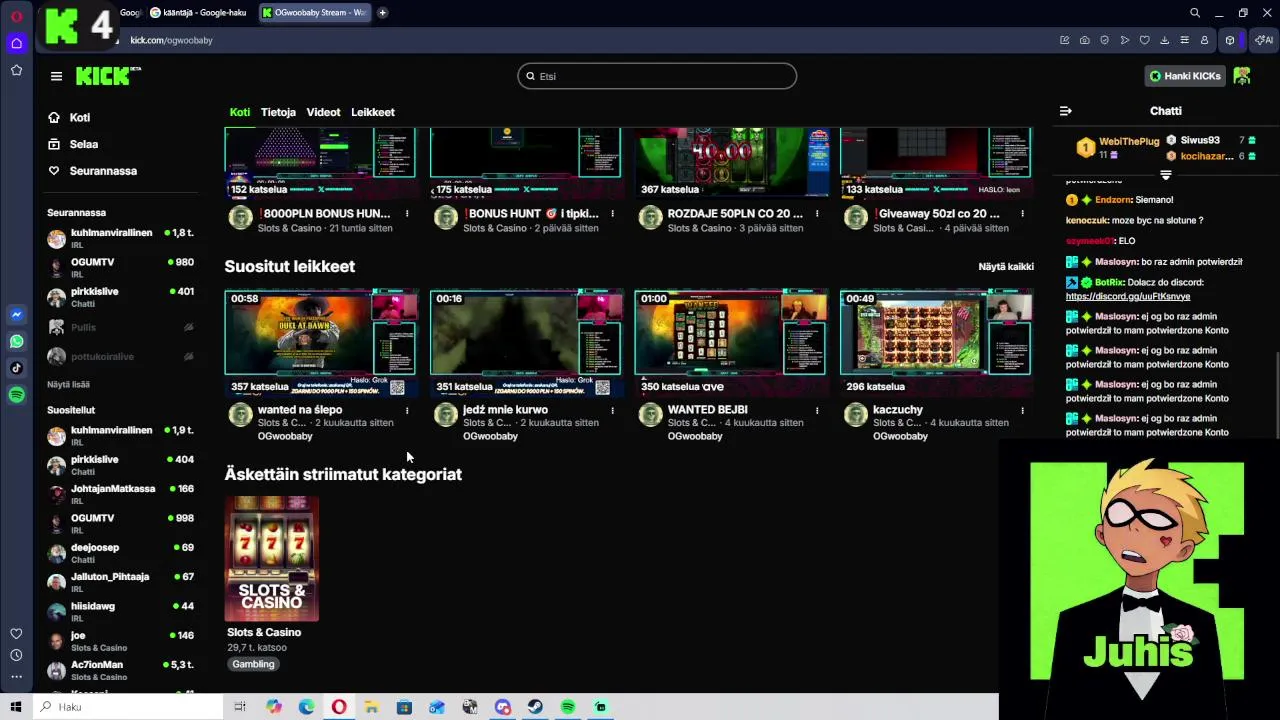Click 'Näytä kaikki' for Suositut leikkeet

tap(1006, 267)
